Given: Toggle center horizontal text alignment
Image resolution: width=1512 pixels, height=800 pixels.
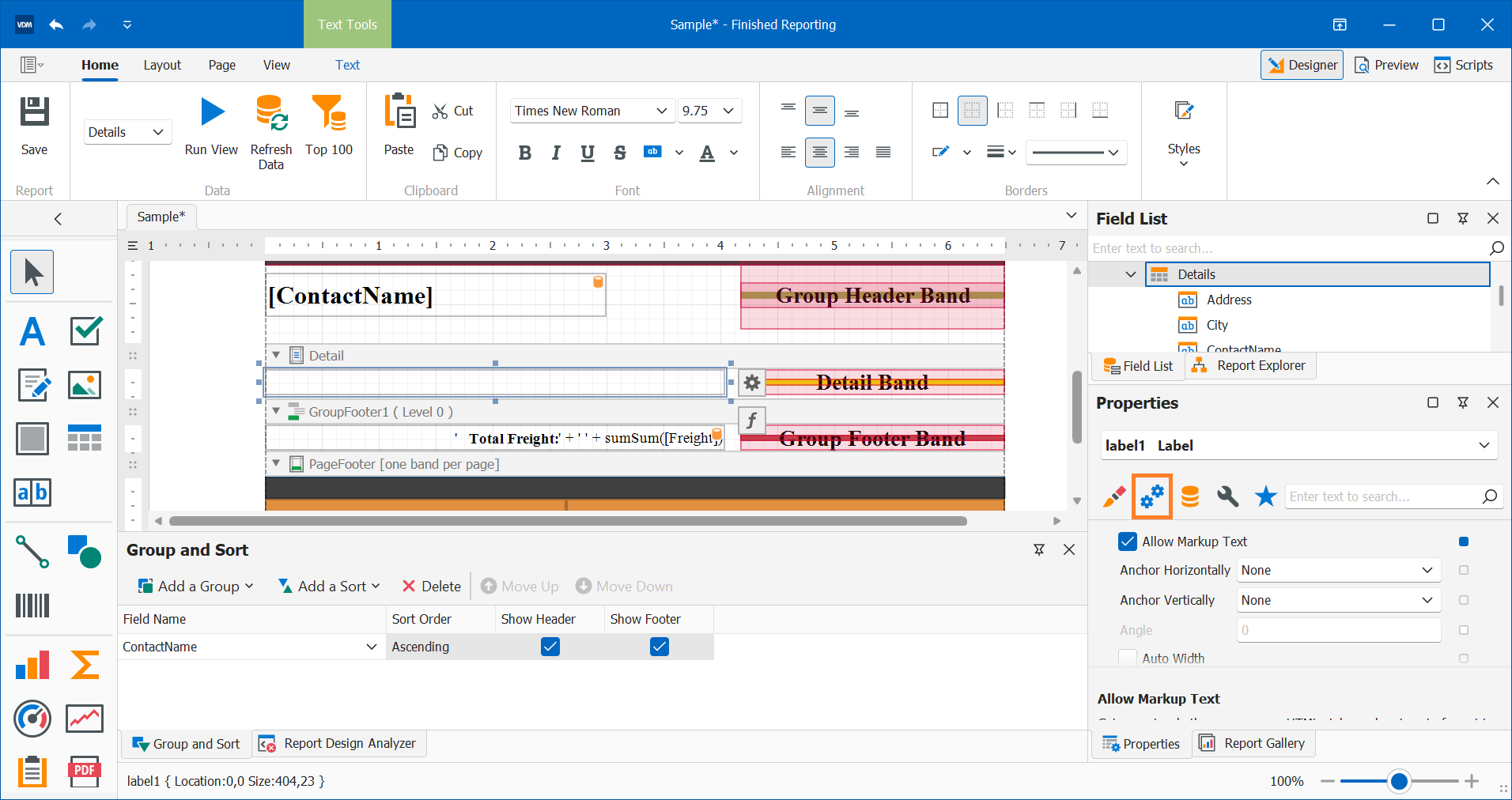Looking at the screenshot, I should coord(820,152).
